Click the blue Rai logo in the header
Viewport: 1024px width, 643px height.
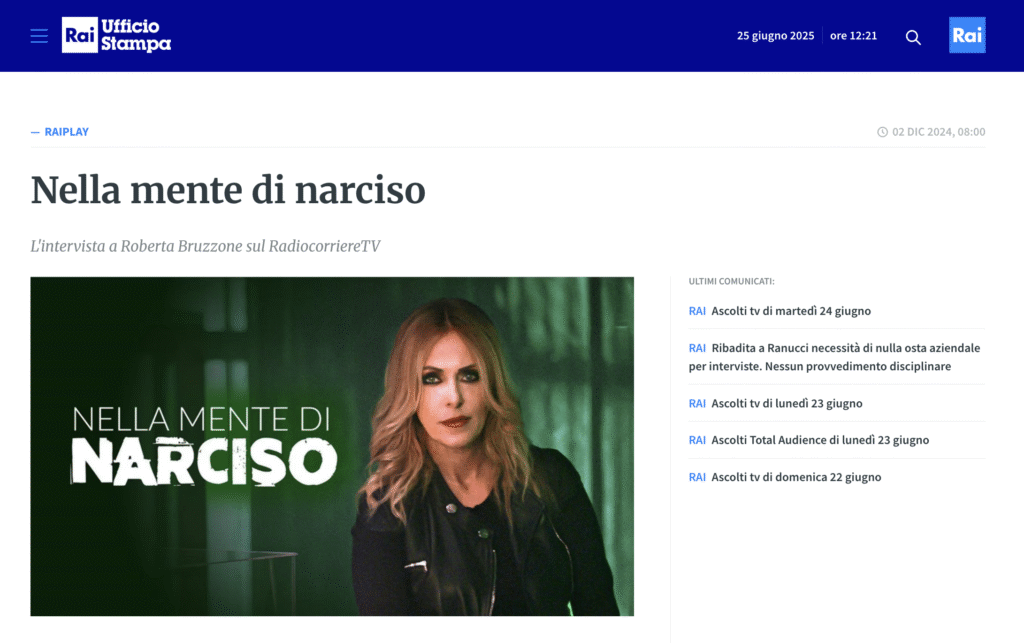pos(966,36)
